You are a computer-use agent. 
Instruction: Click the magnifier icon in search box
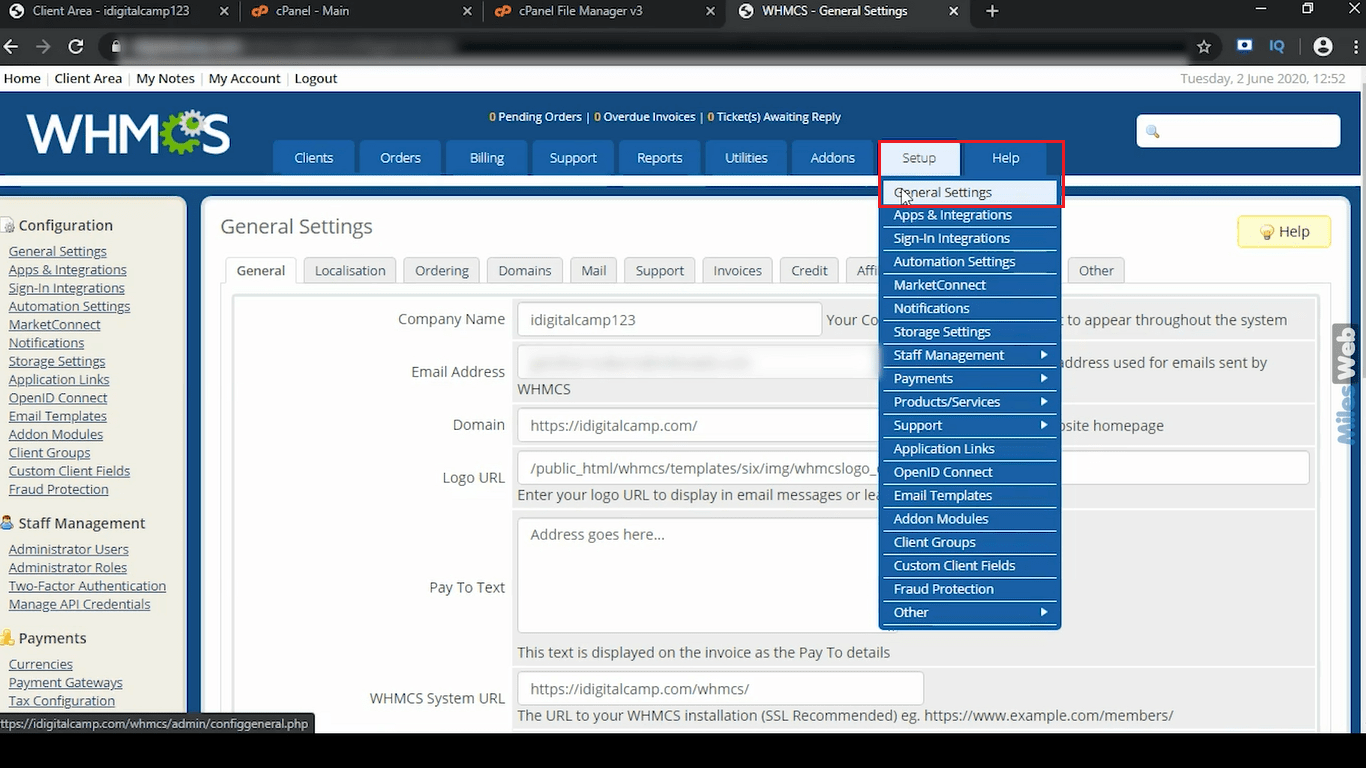tap(1152, 131)
